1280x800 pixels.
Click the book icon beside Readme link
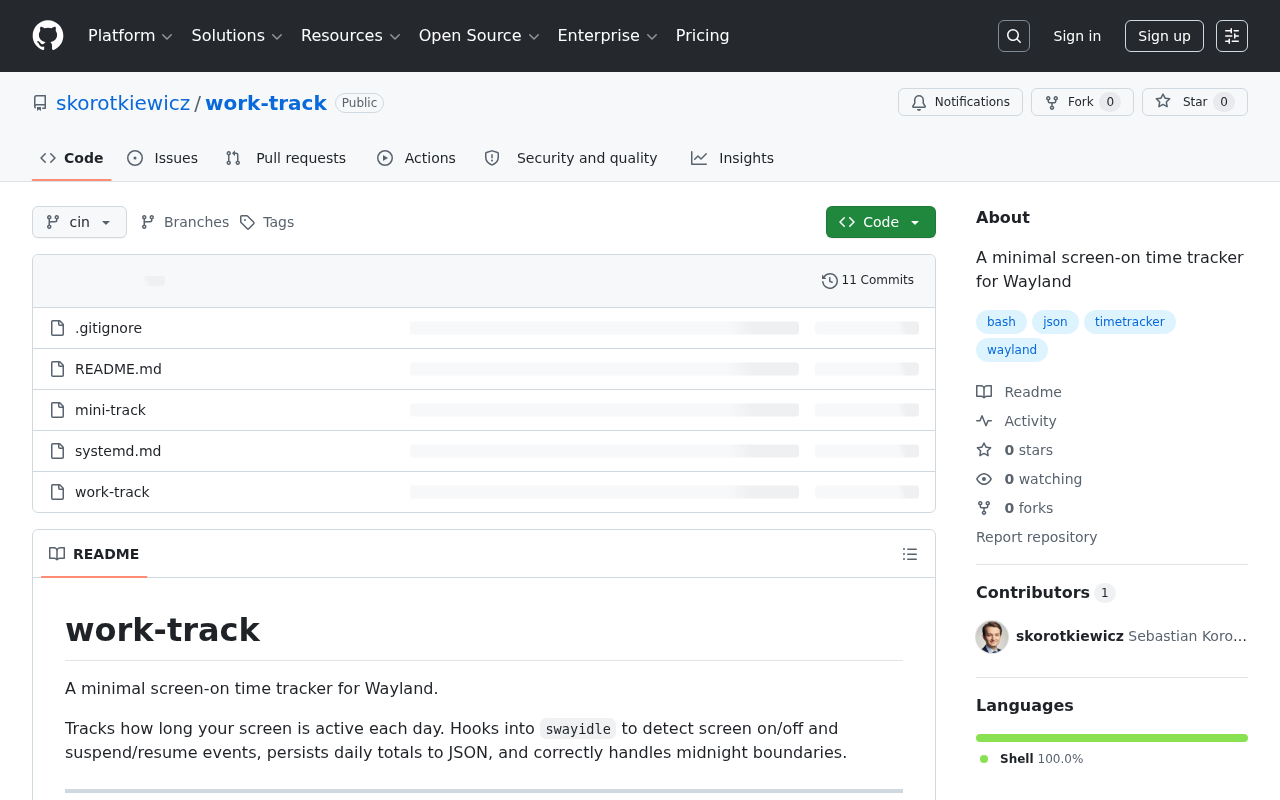(x=984, y=392)
